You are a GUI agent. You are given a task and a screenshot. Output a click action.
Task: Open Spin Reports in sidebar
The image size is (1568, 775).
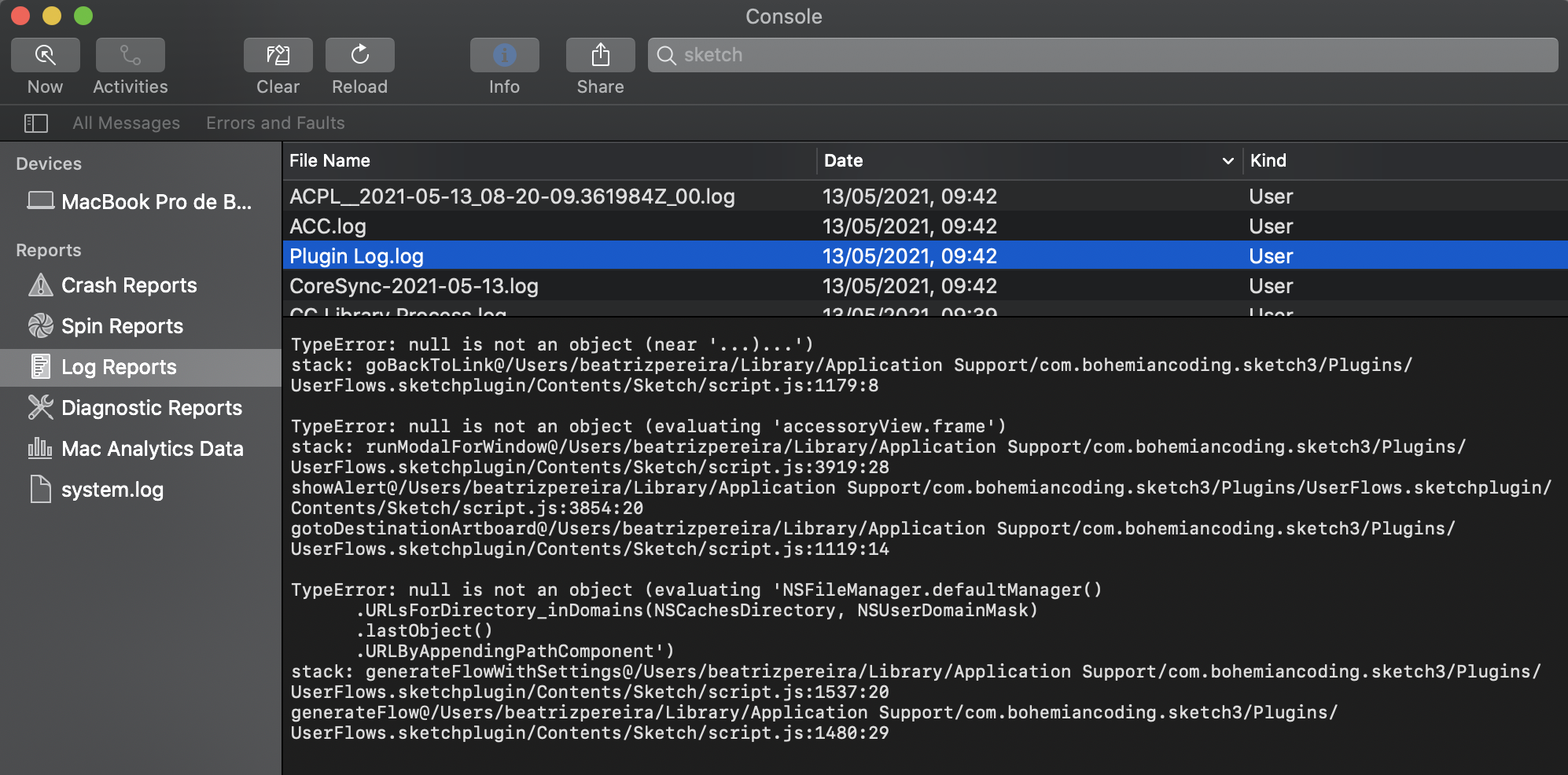[x=140, y=326]
